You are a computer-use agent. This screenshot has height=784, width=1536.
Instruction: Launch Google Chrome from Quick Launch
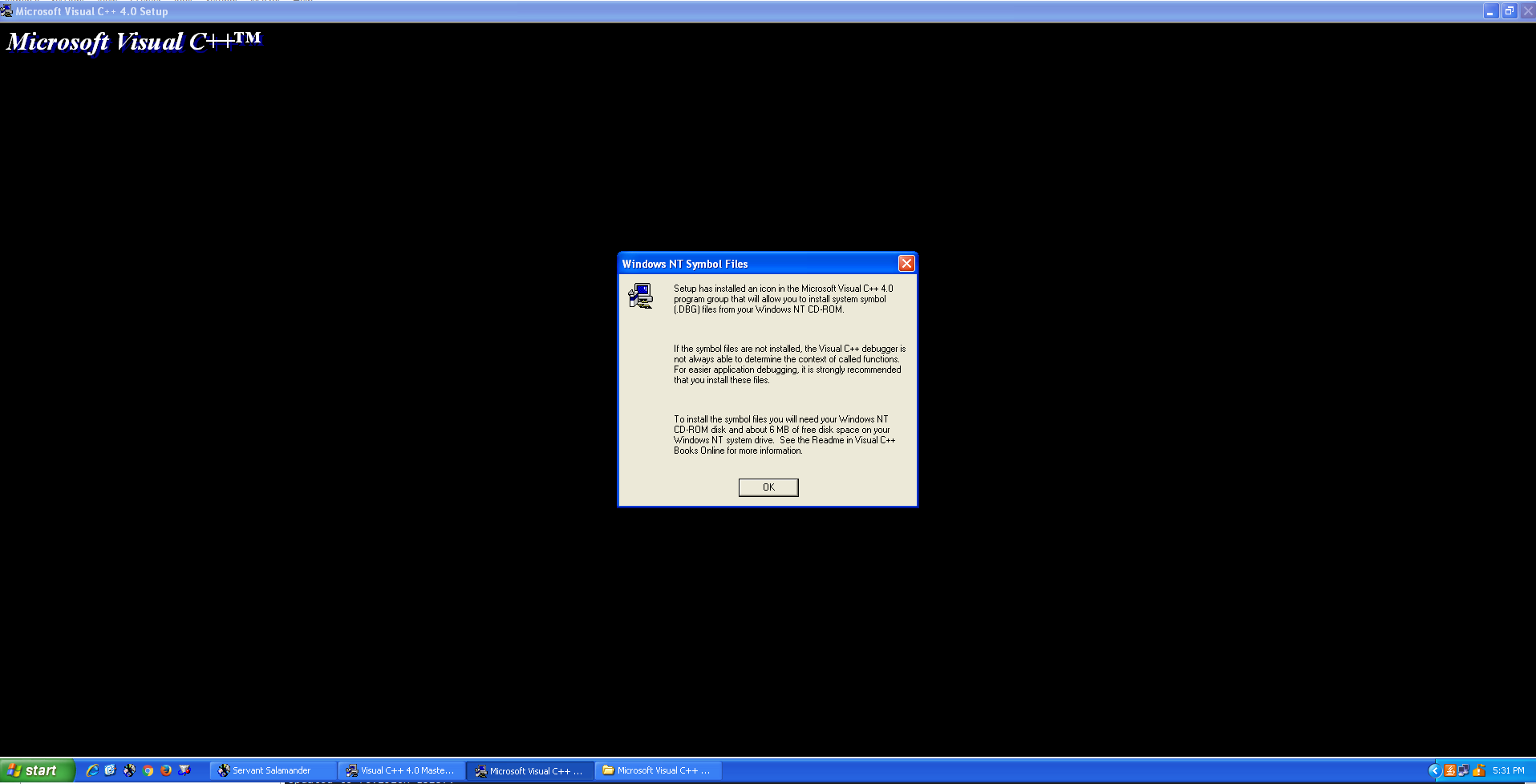coord(148,770)
